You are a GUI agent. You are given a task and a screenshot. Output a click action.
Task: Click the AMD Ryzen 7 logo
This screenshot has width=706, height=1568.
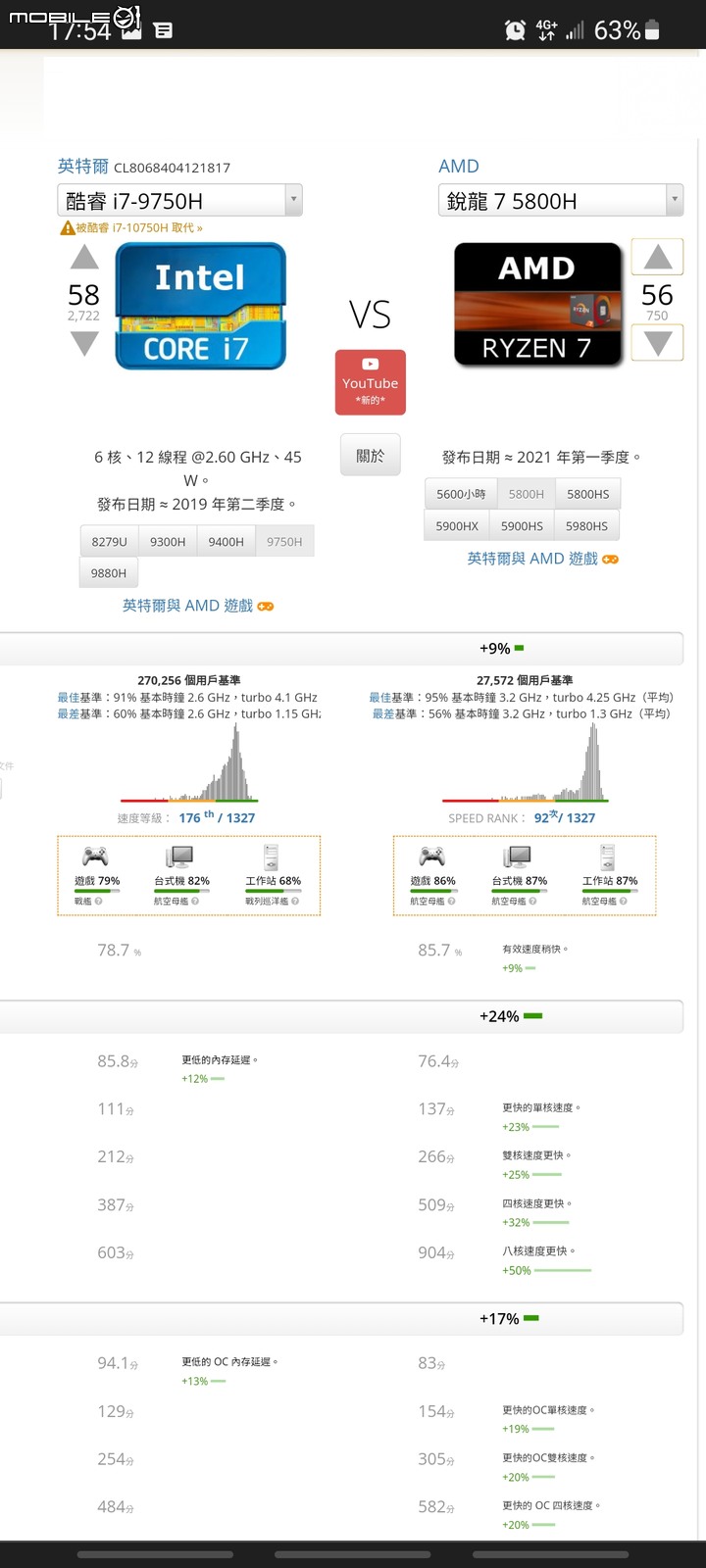tap(537, 305)
